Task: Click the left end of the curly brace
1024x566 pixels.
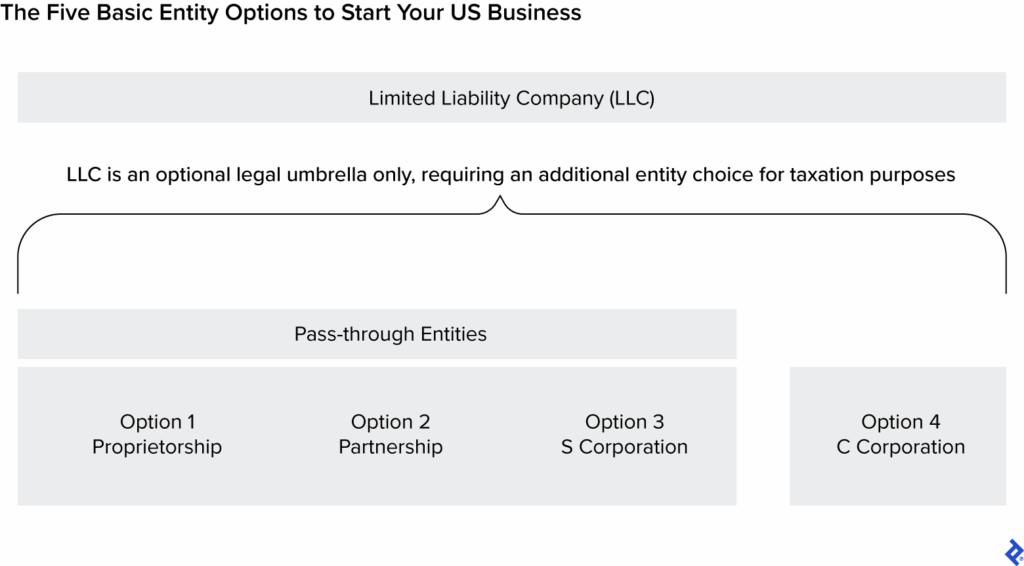Action: pos(18,285)
